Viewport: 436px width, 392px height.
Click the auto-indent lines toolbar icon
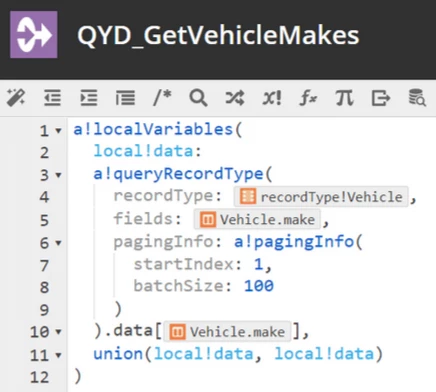click(125, 98)
